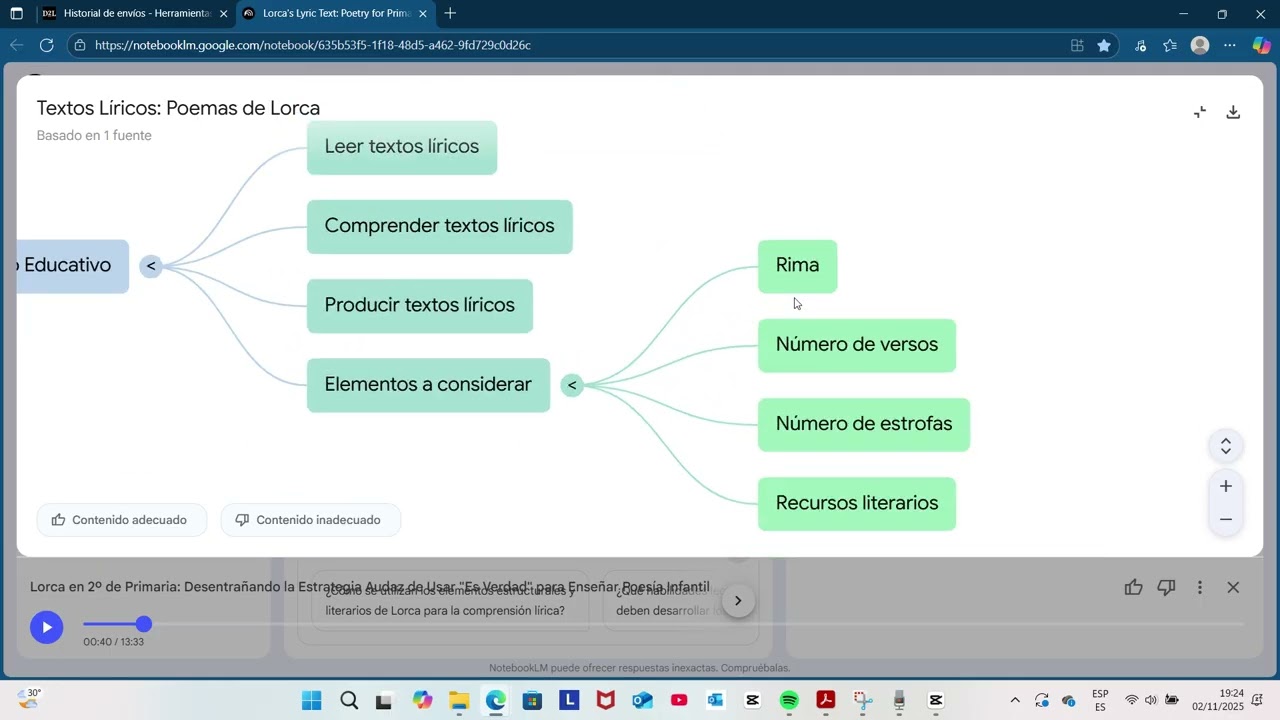
Task: Open the Favorites list
Action: coord(1170,45)
